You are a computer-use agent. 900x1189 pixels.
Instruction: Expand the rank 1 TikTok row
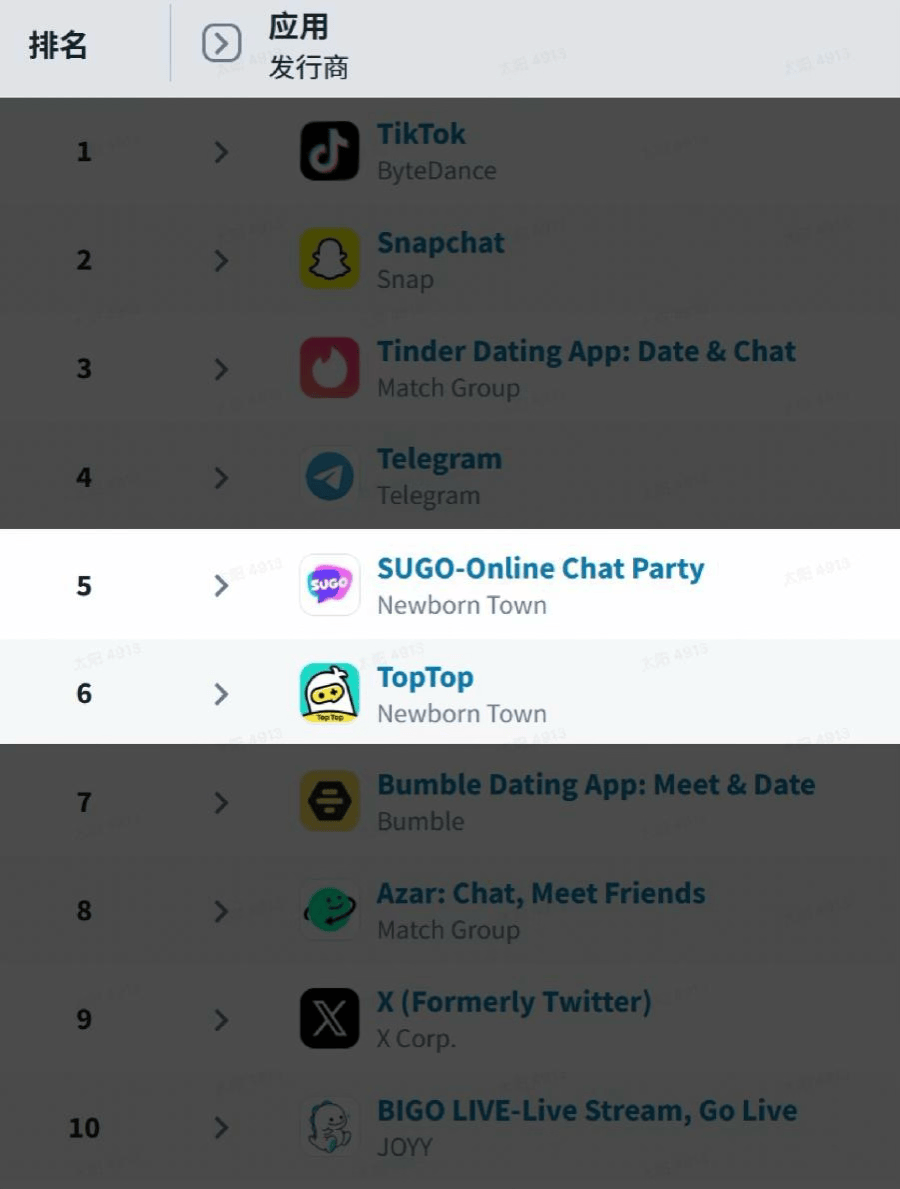click(222, 152)
